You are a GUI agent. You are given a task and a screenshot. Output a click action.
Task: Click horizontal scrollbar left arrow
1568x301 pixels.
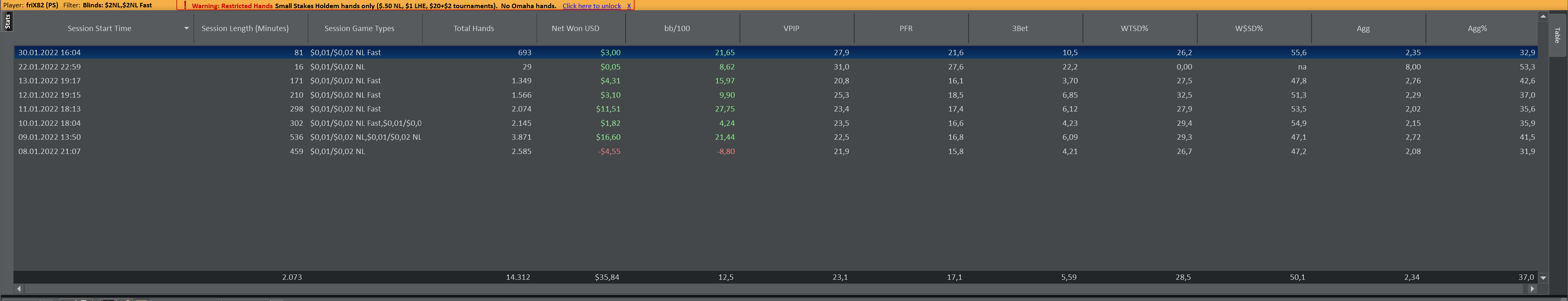click(19, 289)
